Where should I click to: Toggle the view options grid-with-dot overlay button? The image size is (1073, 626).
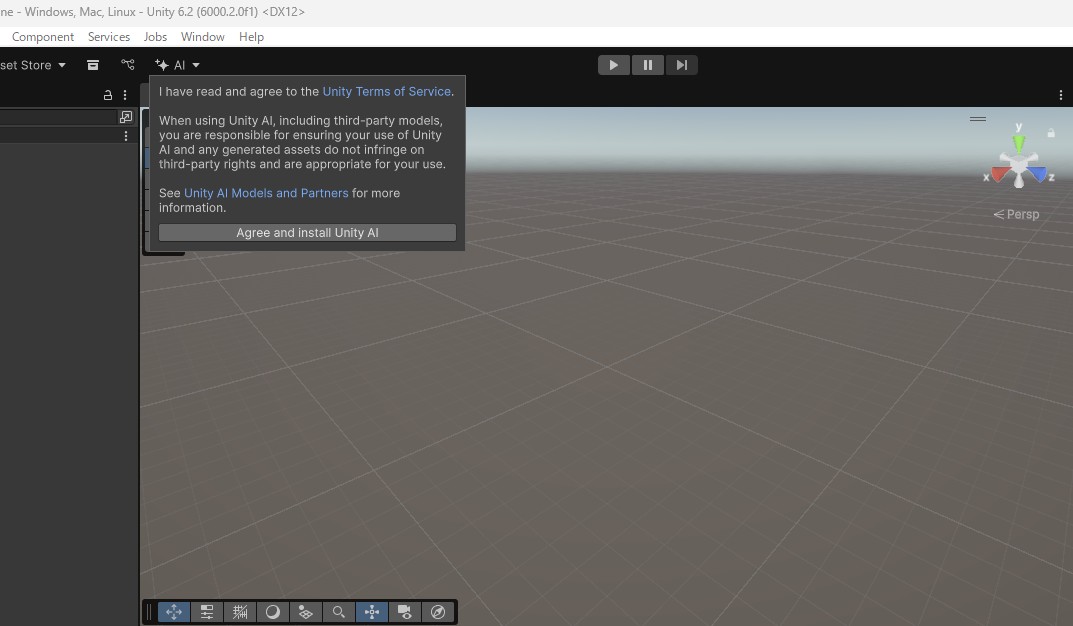pos(306,612)
